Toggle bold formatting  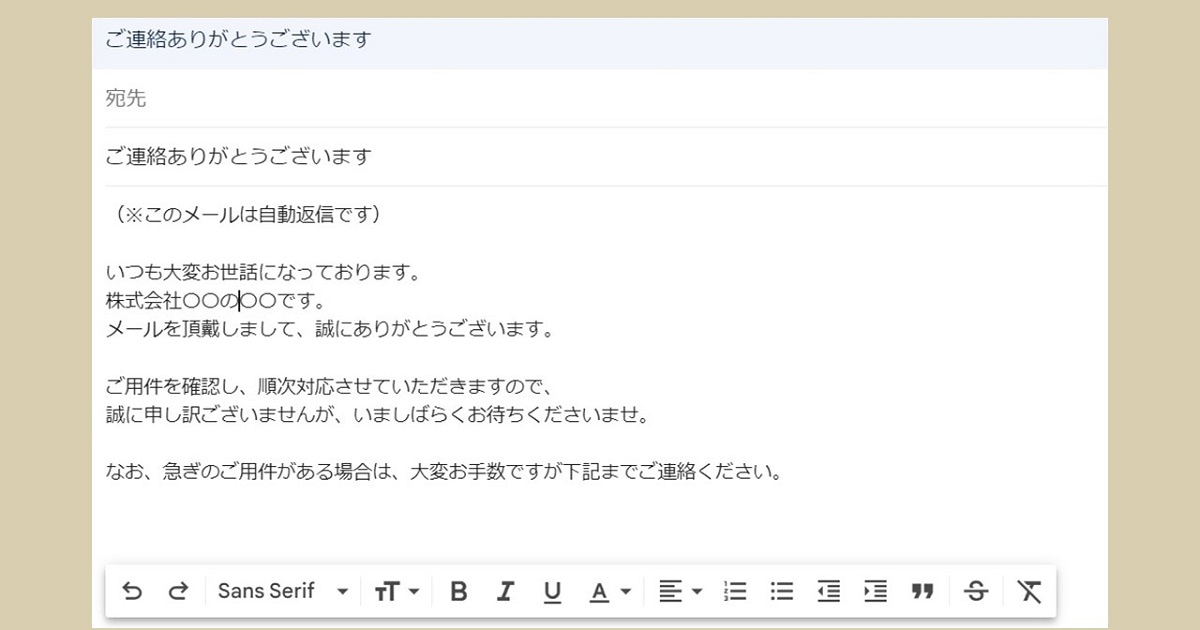[x=458, y=591]
